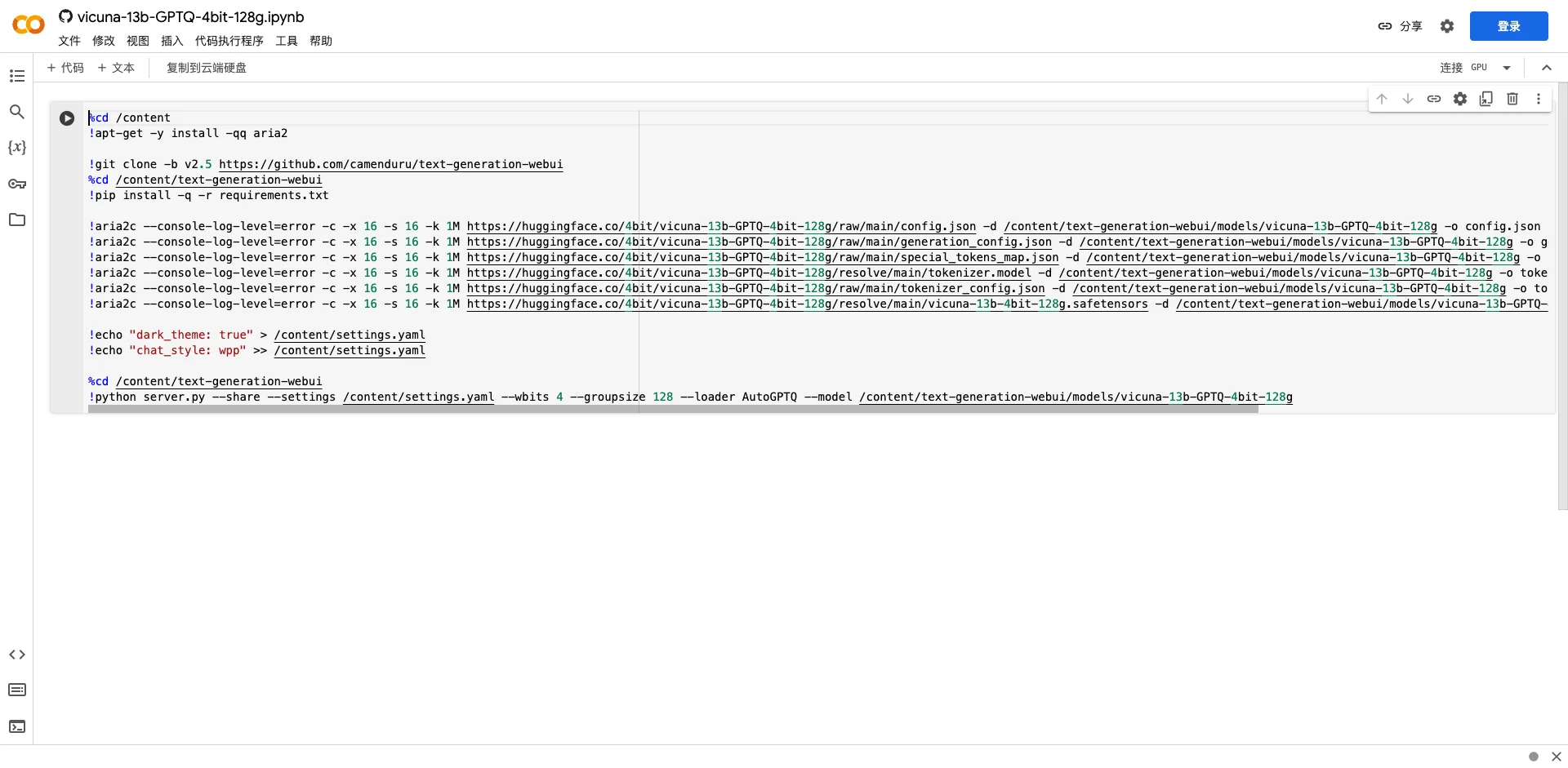Screen dimensions: 1568x768
Task: Open the tokenizer.model huggingface link
Action: (x=749, y=273)
